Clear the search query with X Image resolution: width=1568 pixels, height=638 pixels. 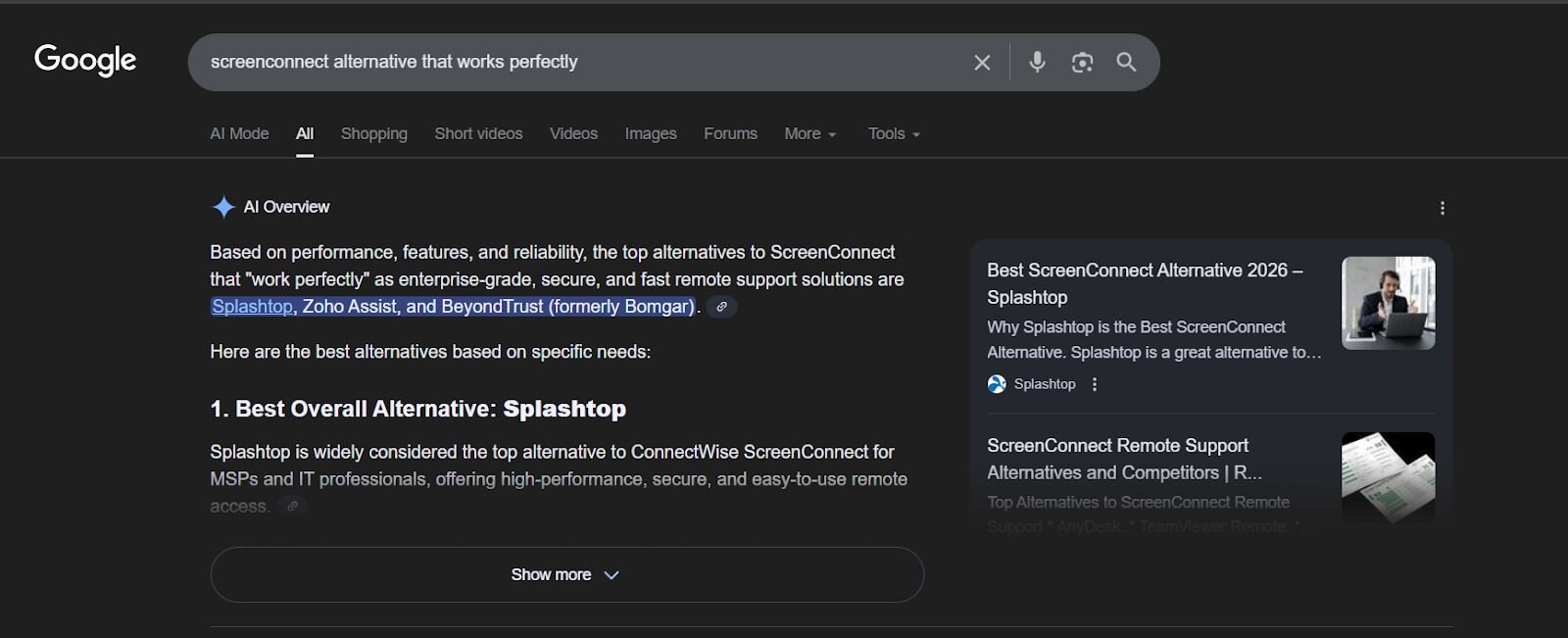982,63
